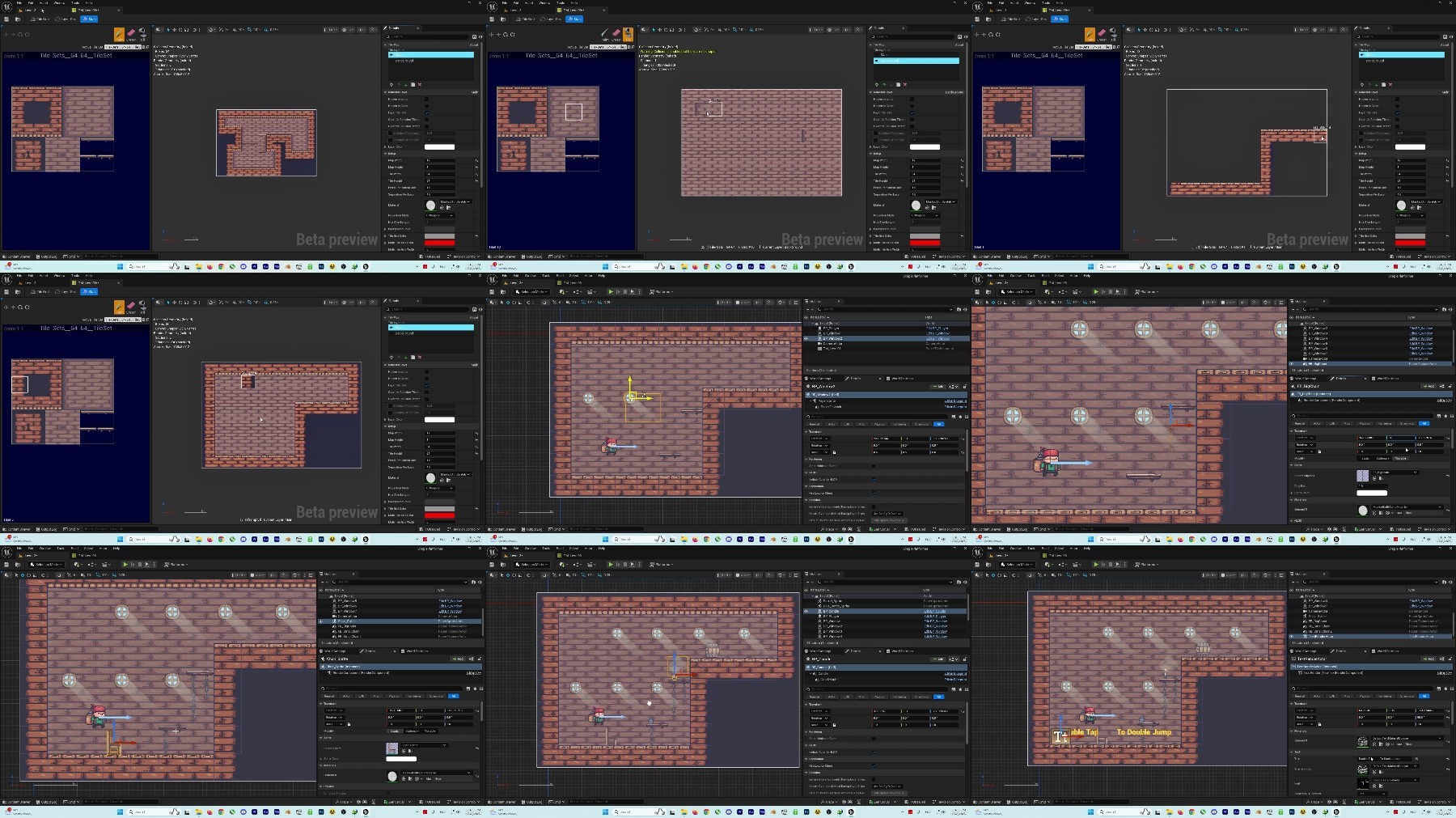Toggle first Collision checkbox in center frame Details
Viewport: 1456px width, 818px height.
pos(874,506)
